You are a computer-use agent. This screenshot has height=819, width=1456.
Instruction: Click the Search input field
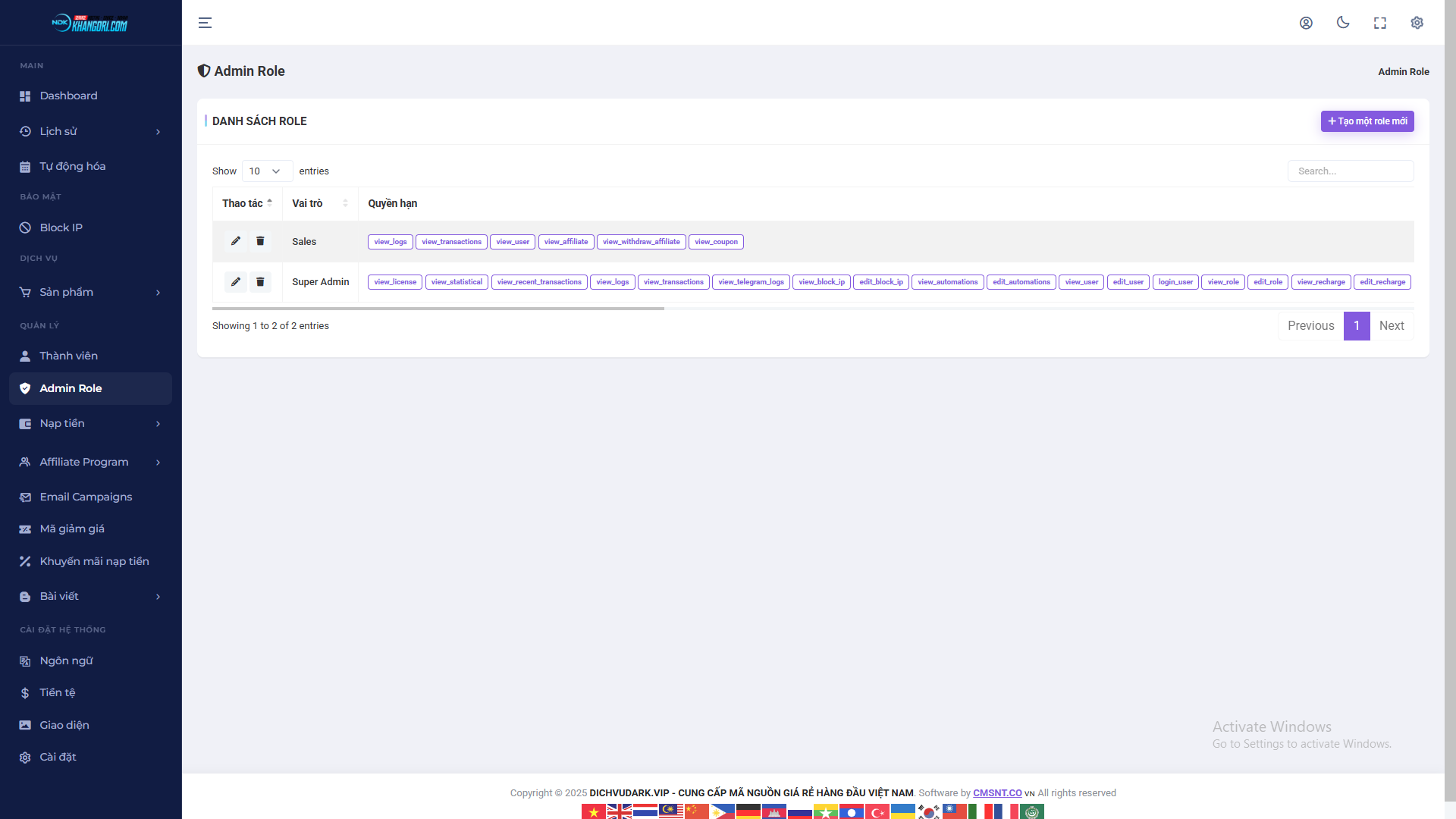point(1351,171)
